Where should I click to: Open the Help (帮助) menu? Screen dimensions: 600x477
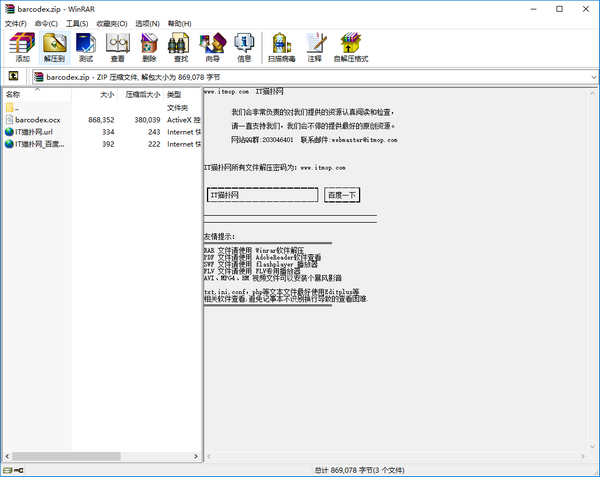179,24
